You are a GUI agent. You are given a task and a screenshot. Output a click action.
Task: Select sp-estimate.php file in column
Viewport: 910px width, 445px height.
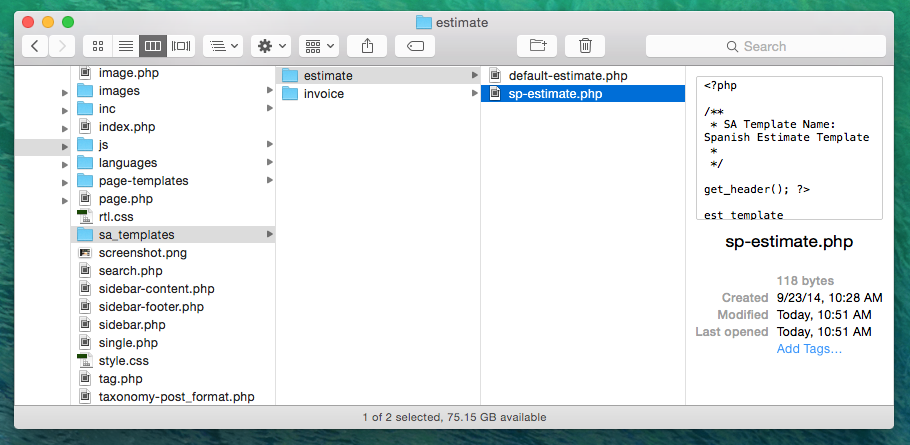583,93
